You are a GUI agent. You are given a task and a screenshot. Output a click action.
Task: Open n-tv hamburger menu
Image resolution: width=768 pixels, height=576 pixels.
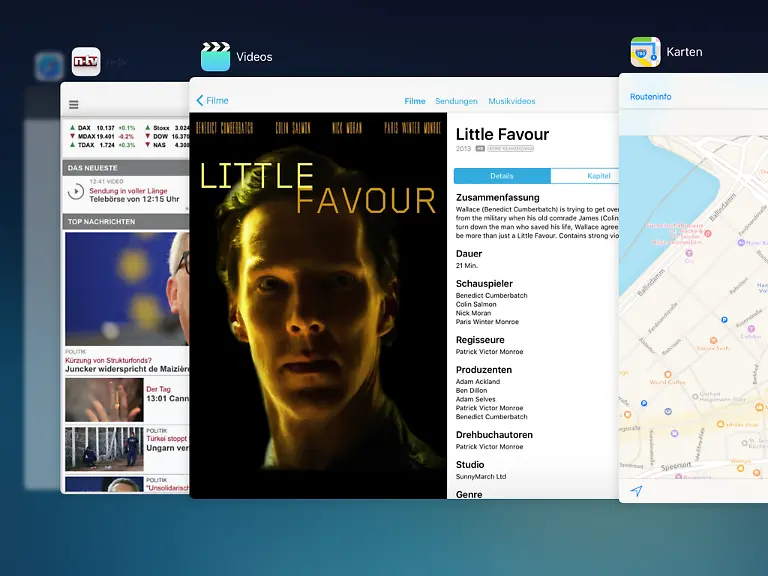73,104
